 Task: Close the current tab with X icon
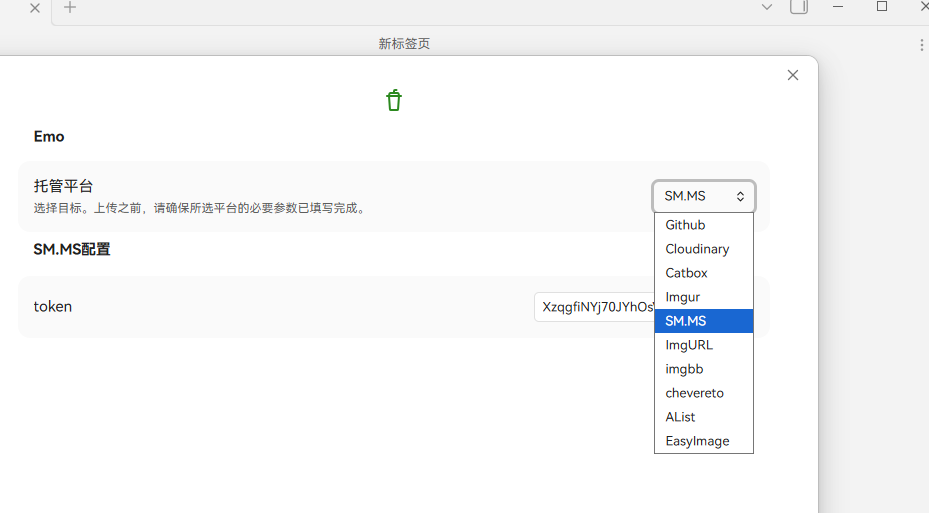(x=35, y=7)
